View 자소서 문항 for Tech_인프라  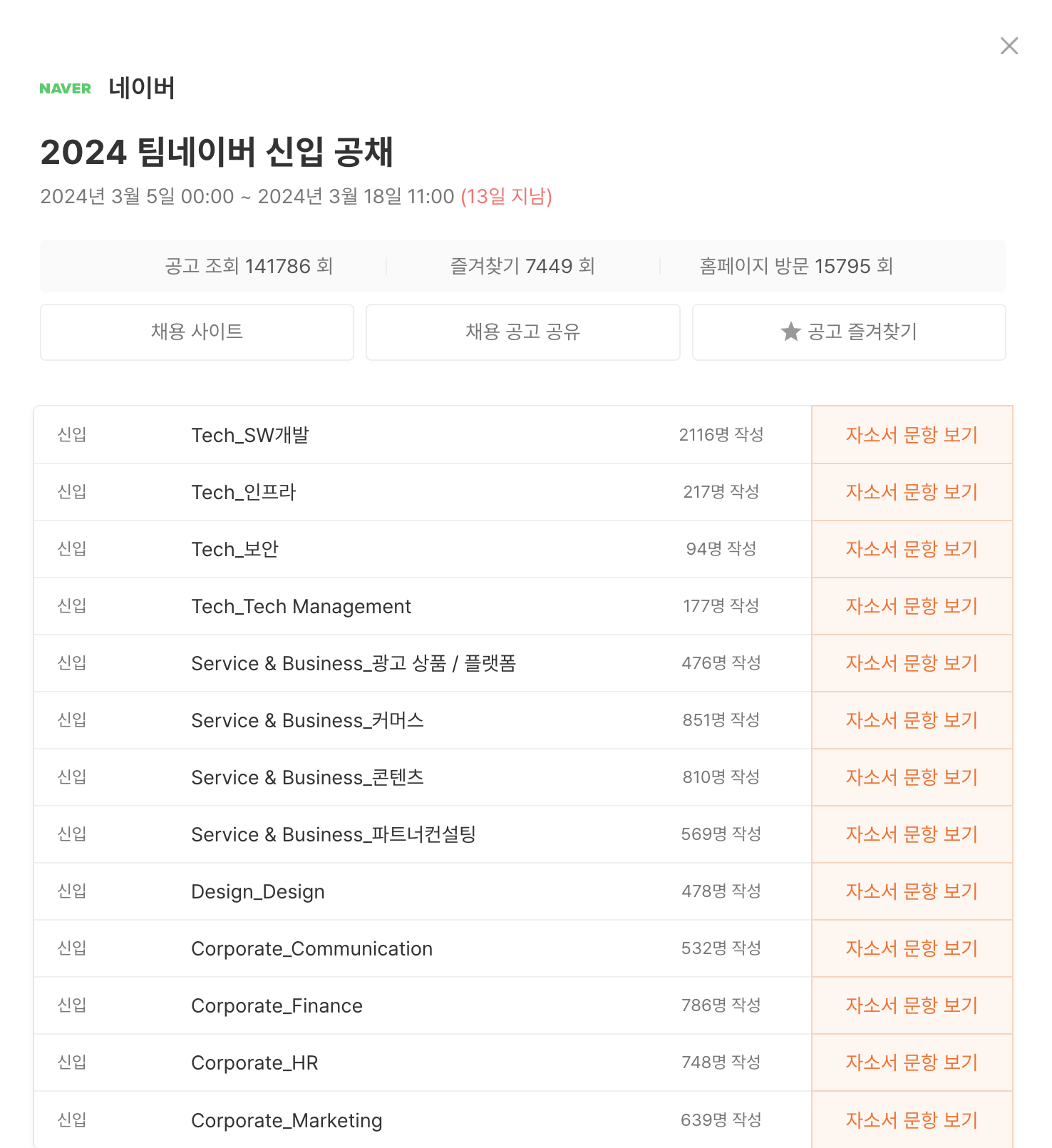coord(912,492)
